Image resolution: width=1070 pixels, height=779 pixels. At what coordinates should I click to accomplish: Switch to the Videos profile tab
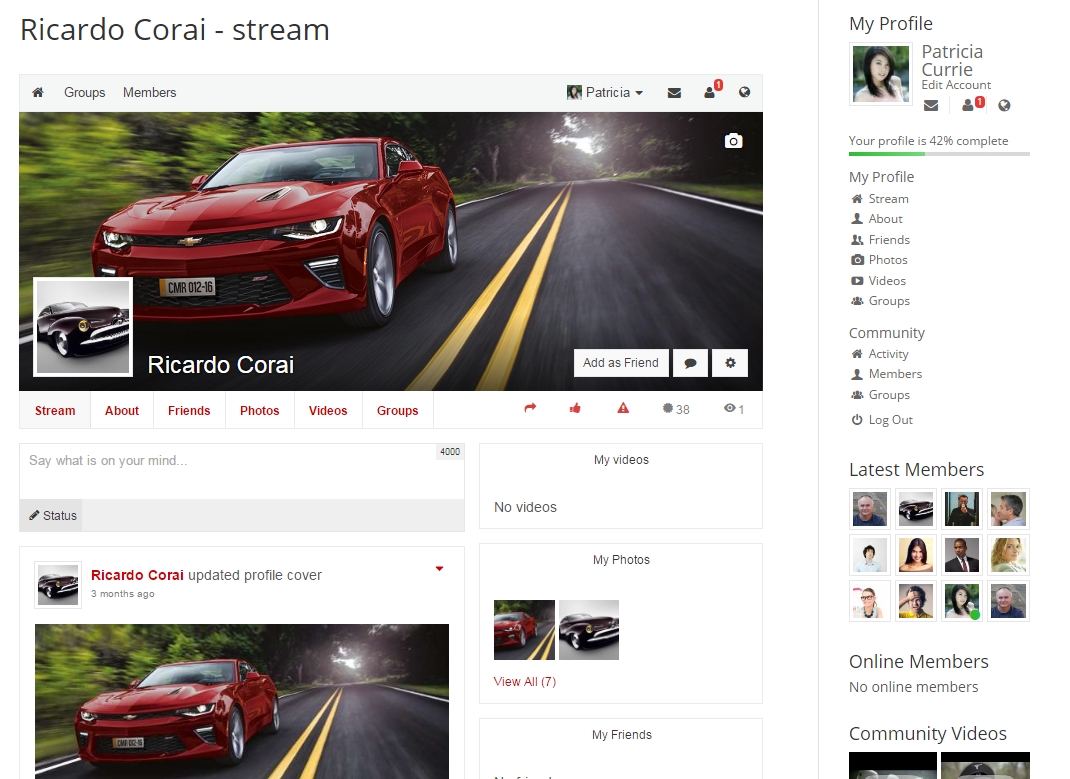(x=328, y=411)
